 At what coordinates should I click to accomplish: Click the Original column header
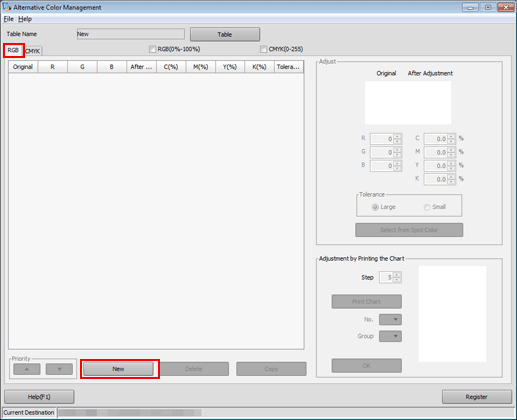23,67
